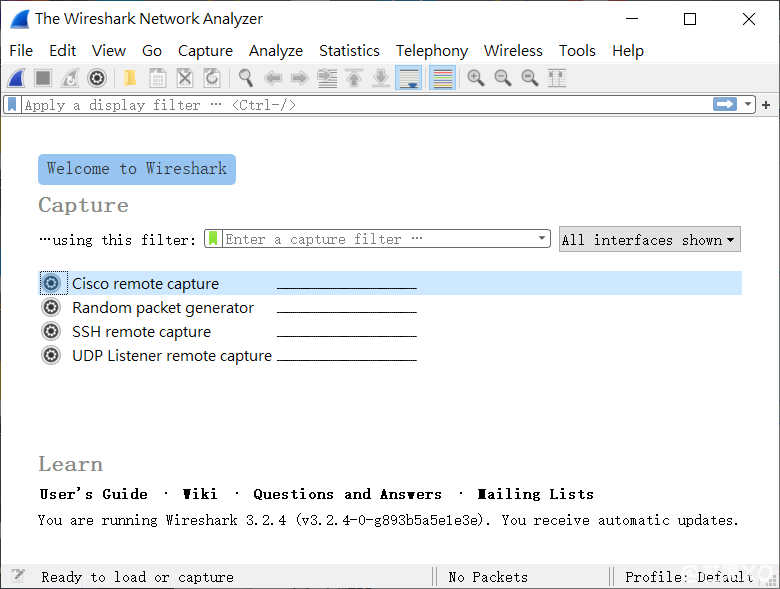The image size is (780, 589).
Task: Jump to first packet icon
Action: [x=354, y=78]
